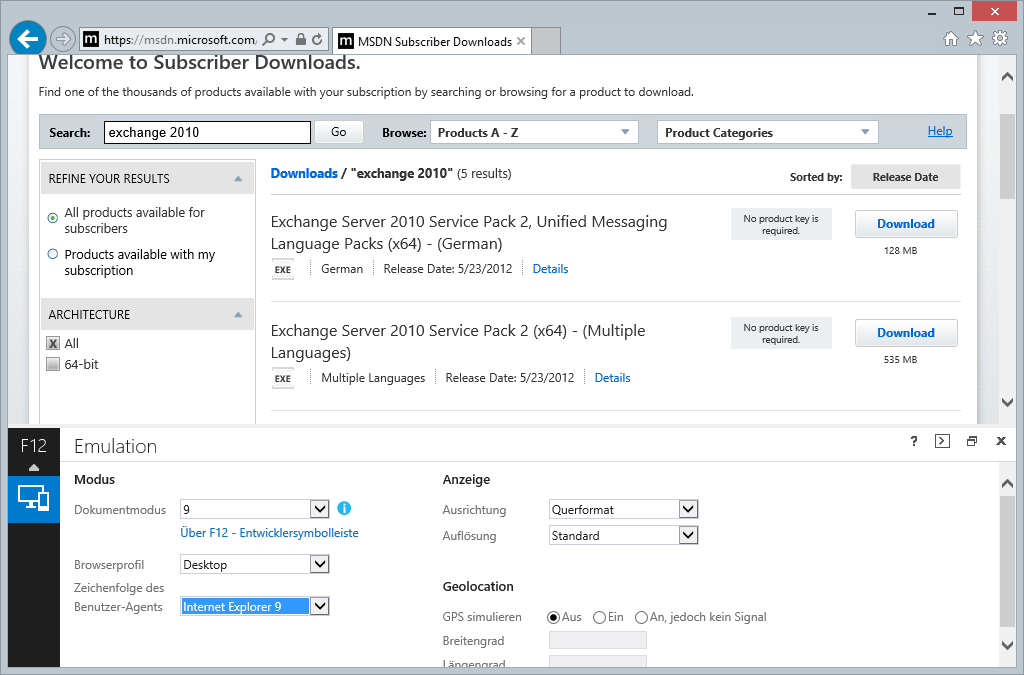Go to the browser Home page icon
Viewport: 1024px width, 675px height.
pyautogui.click(x=951, y=39)
